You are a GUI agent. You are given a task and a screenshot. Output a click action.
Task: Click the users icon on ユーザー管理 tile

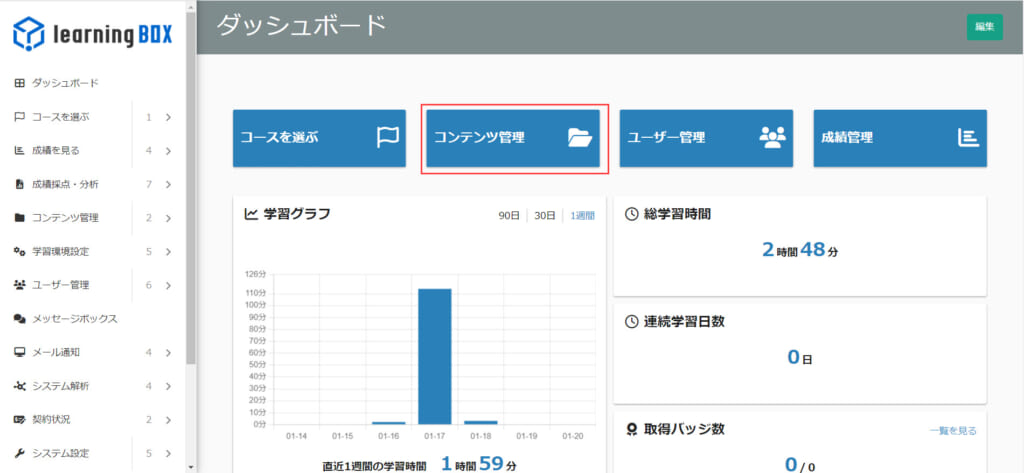coord(773,138)
